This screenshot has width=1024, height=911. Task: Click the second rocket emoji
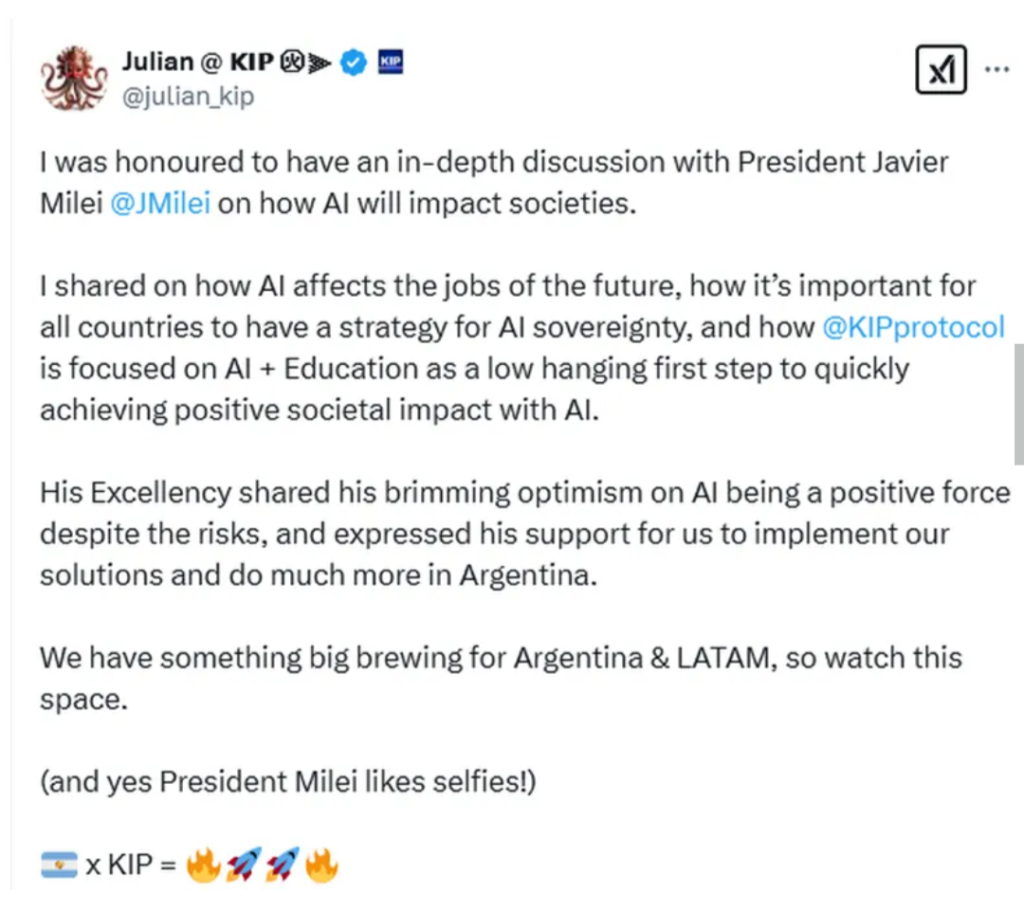pyautogui.click(x=283, y=865)
